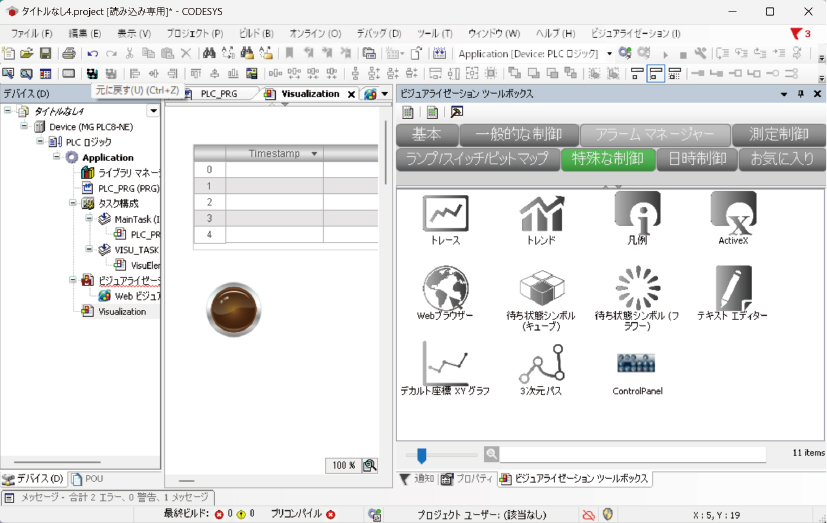Collapse the Application tree node
The image size is (827, 523).
click(x=58, y=157)
